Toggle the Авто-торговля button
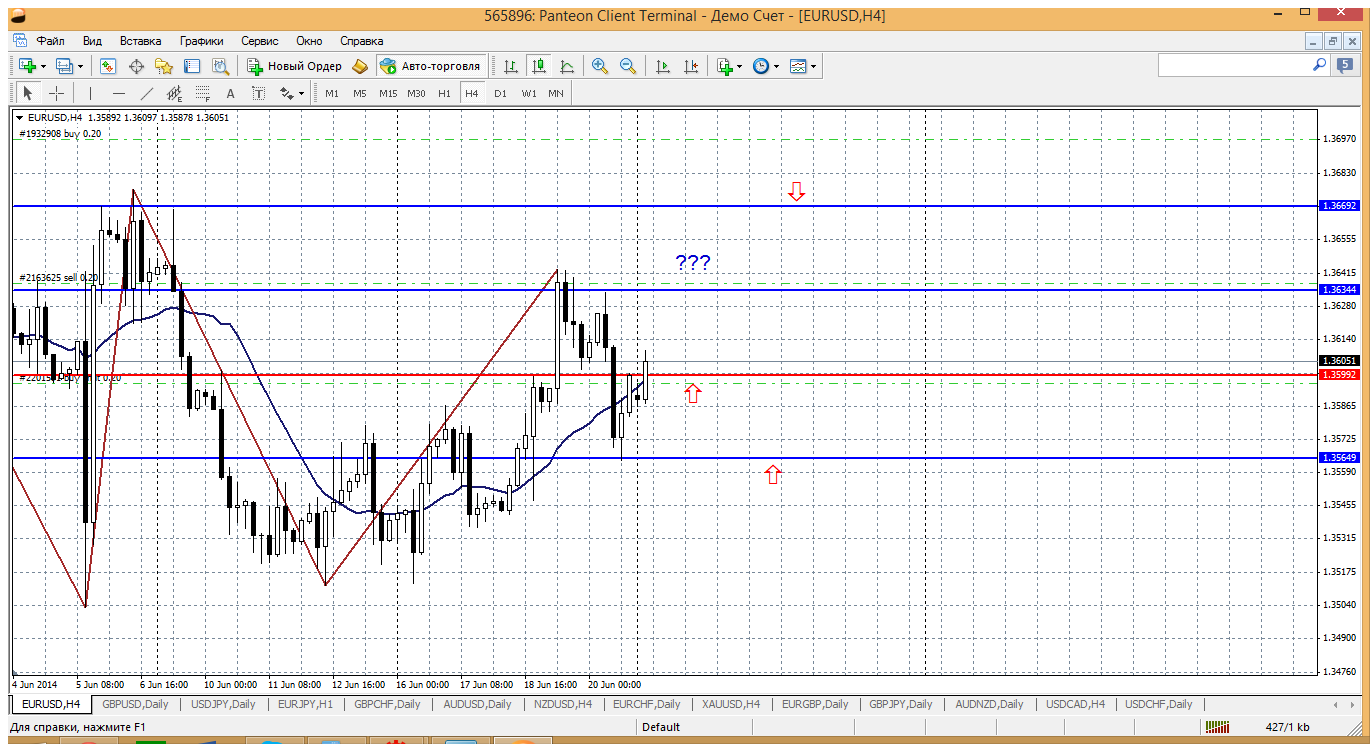This screenshot has height=744, width=1370. (x=430, y=66)
